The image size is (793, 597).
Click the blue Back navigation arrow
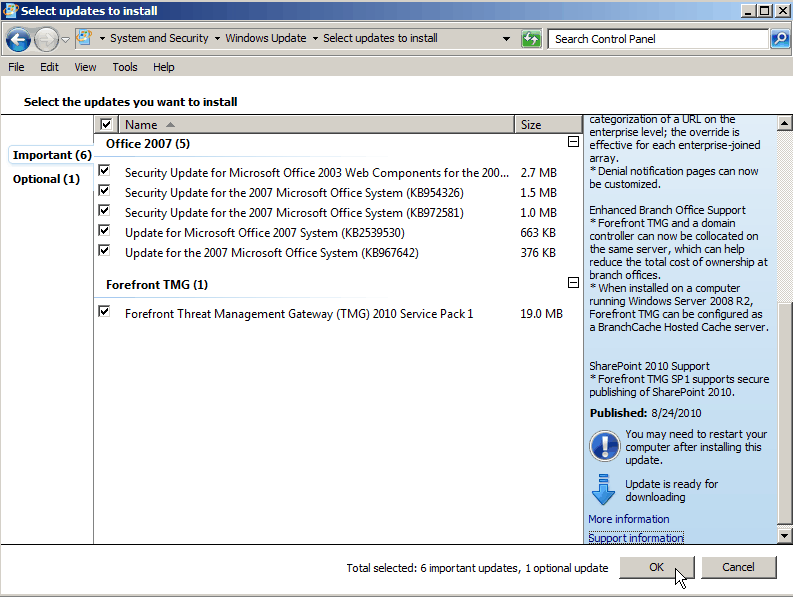(18, 39)
